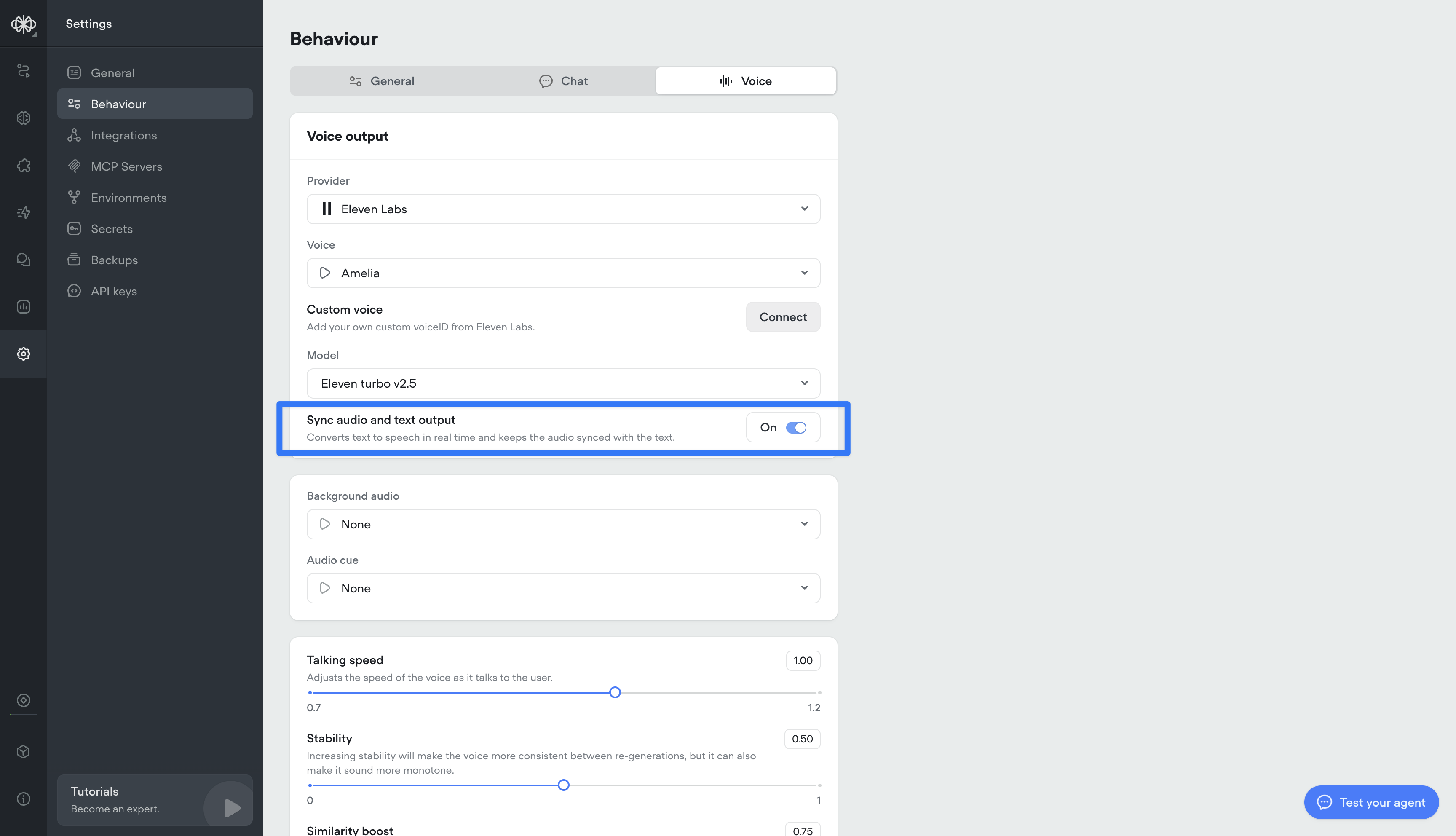This screenshot has width=1456, height=836.
Task: Open the Audio cue dropdown
Action: click(563, 588)
